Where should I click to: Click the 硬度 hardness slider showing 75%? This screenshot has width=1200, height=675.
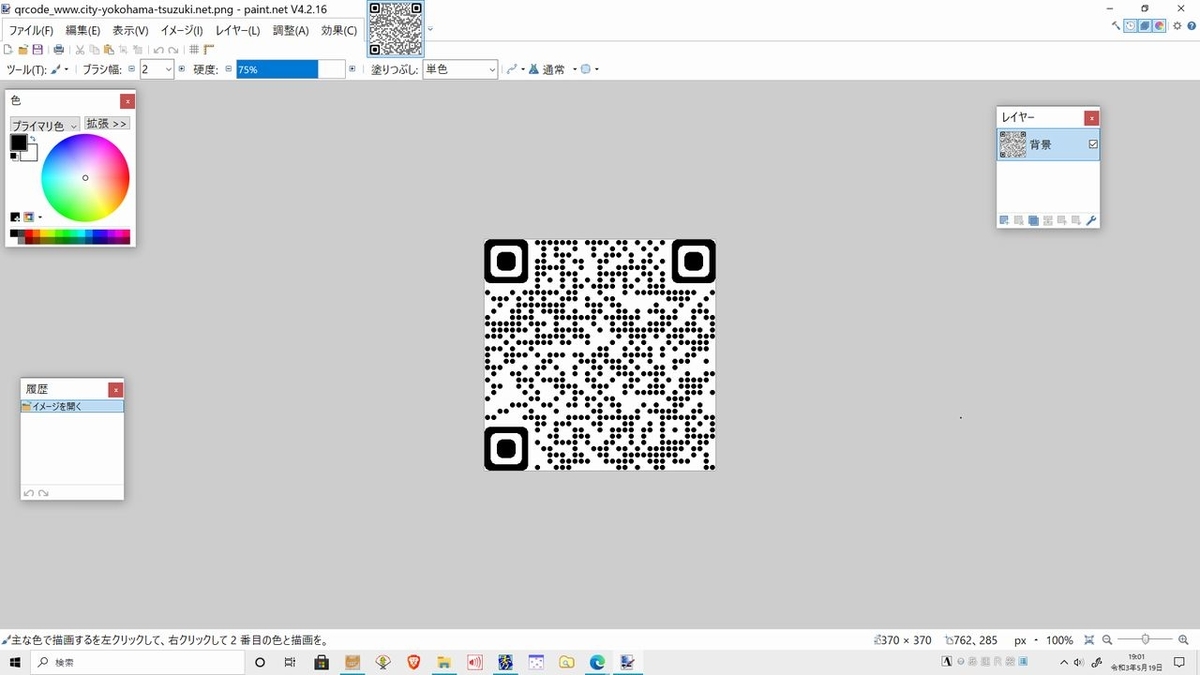tap(291, 69)
